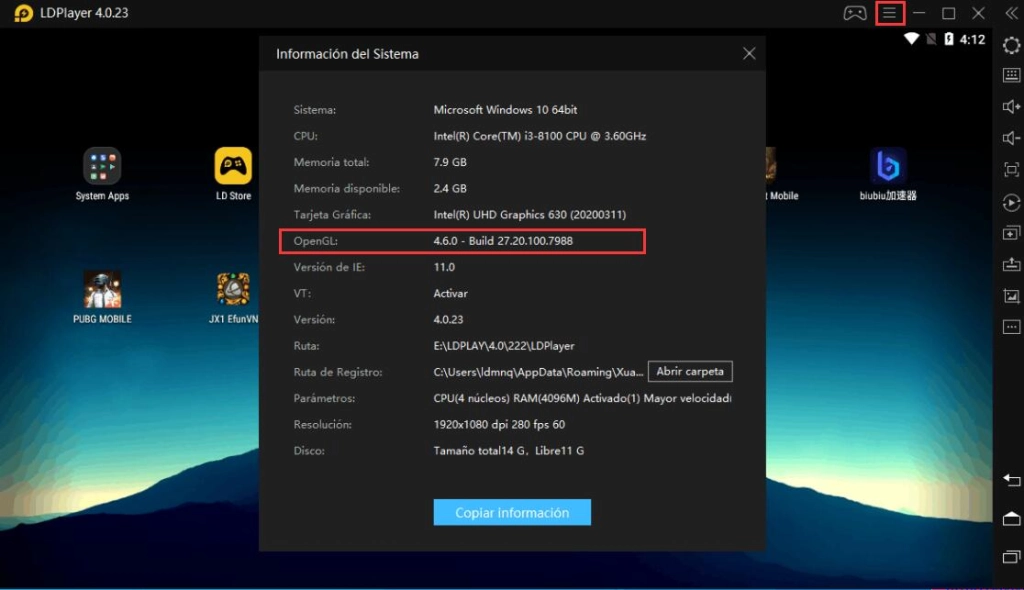This screenshot has width=1024, height=590.
Task: Click the volume up icon
Action: click(x=1011, y=107)
